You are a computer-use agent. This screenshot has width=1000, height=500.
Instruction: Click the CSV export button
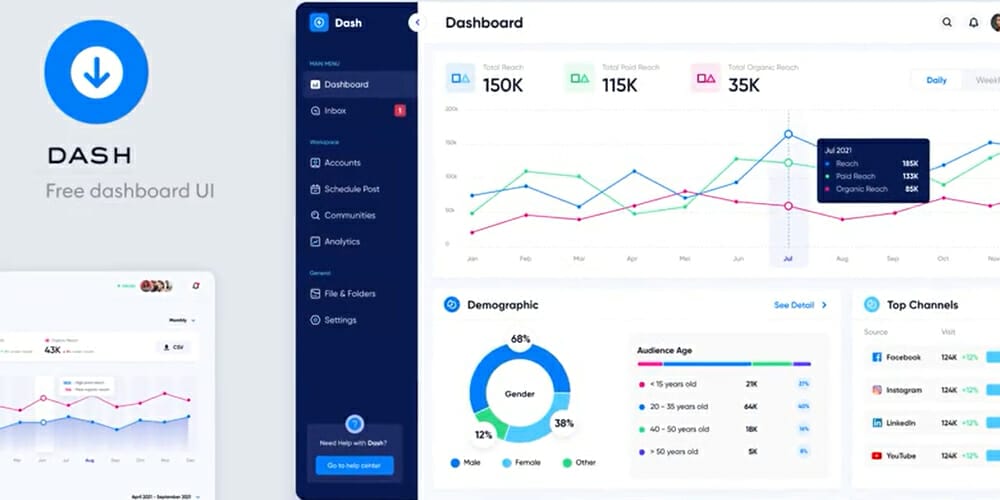coord(174,348)
